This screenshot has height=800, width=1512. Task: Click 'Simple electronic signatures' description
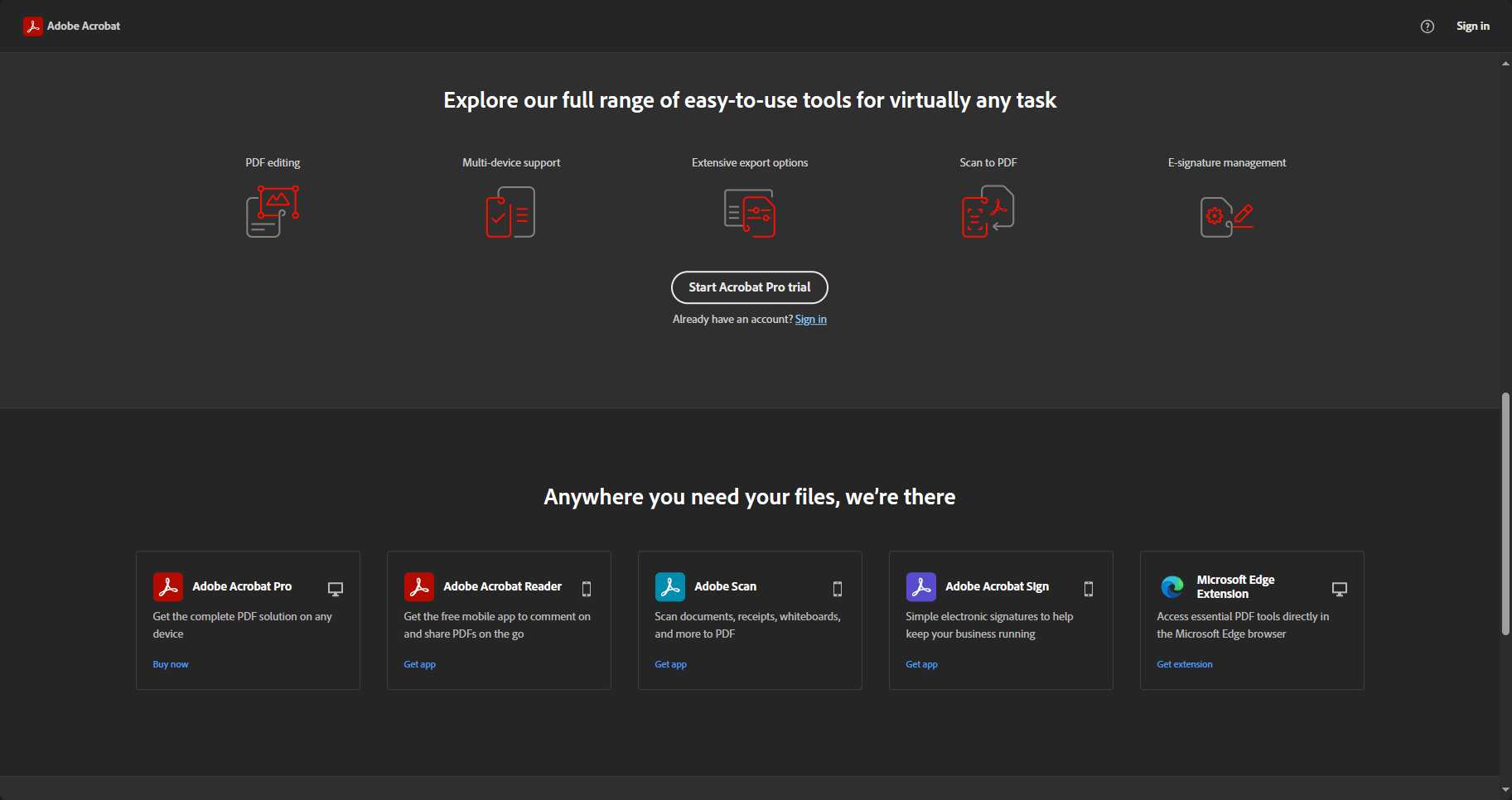(x=989, y=625)
